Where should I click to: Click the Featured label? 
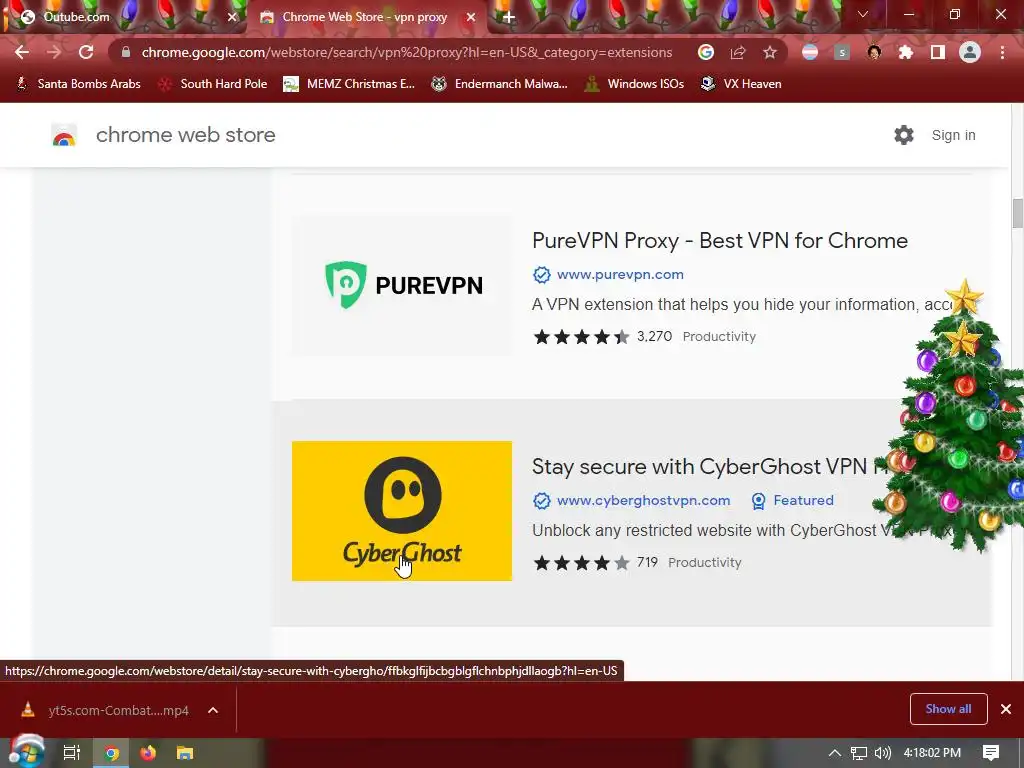(803, 501)
